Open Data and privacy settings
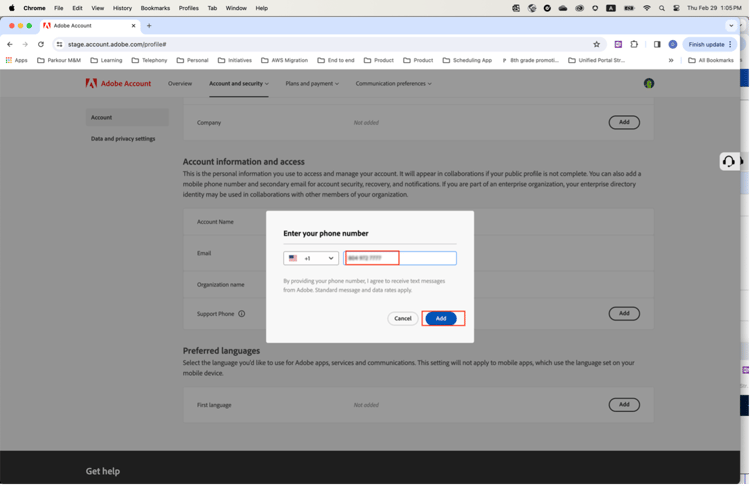This screenshot has width=750, height=486. (x=123, y=139)
